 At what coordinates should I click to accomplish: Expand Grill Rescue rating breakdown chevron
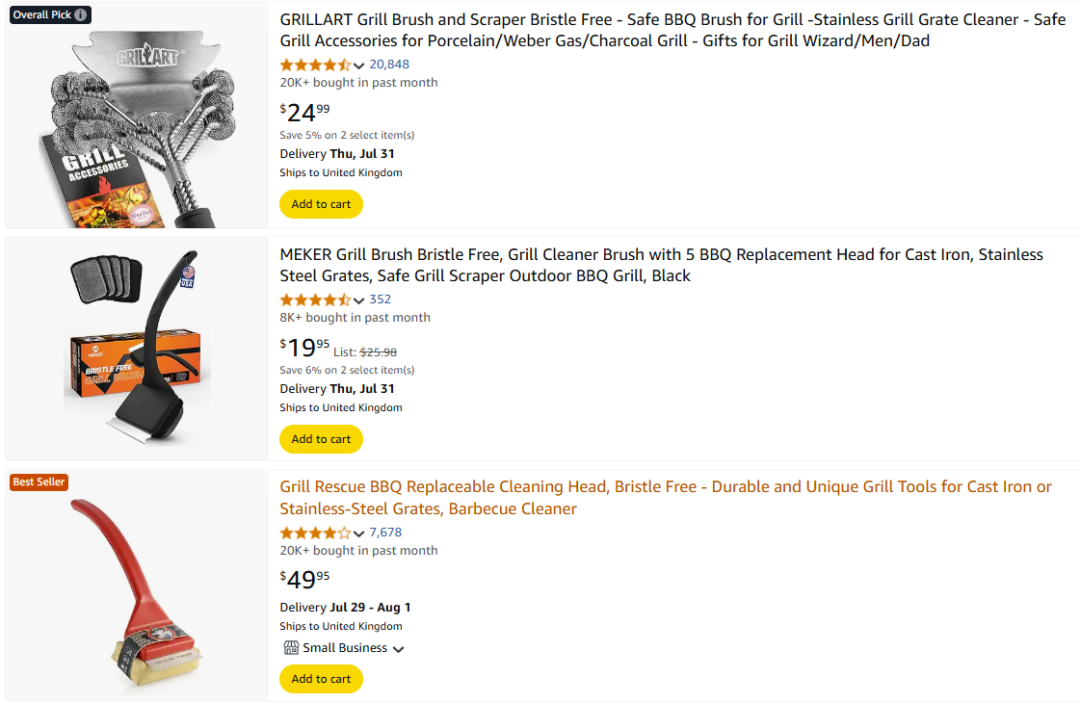359,534
